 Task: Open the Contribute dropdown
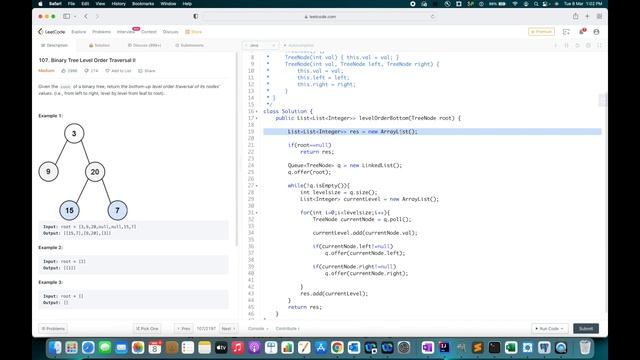pyautogui.click(x=287, y=329)
